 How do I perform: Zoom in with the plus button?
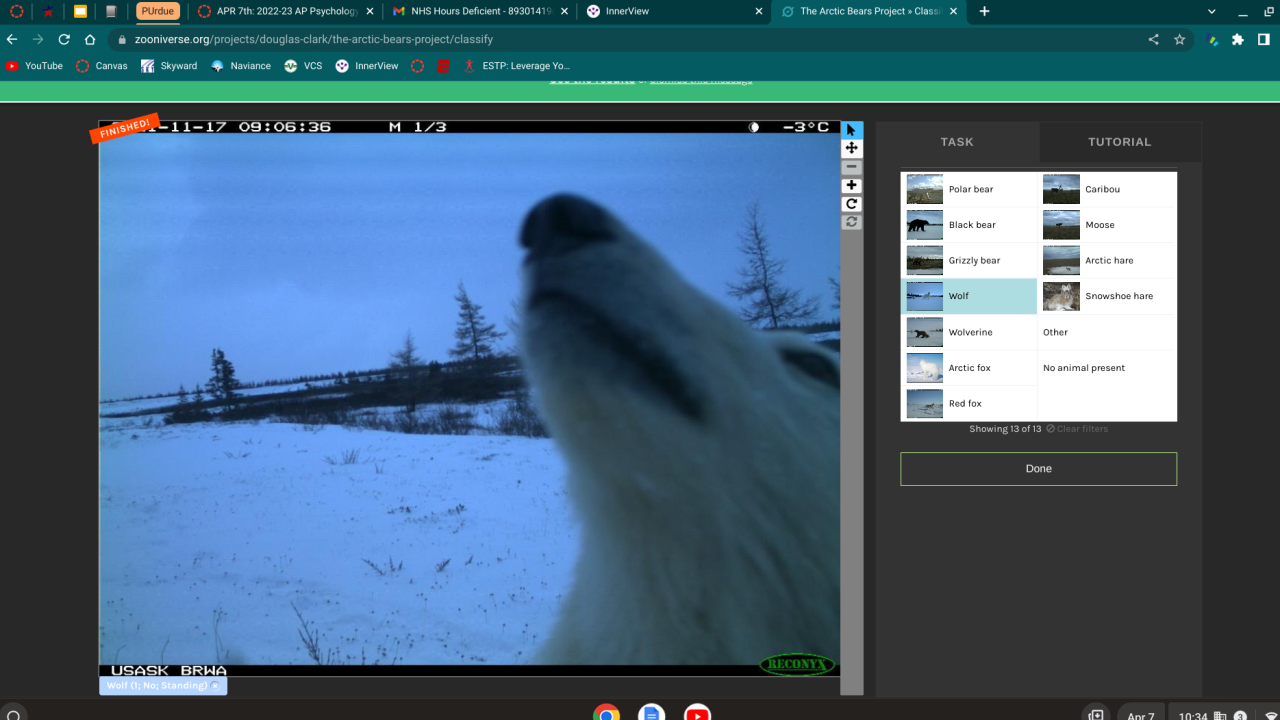coord(852,185)
